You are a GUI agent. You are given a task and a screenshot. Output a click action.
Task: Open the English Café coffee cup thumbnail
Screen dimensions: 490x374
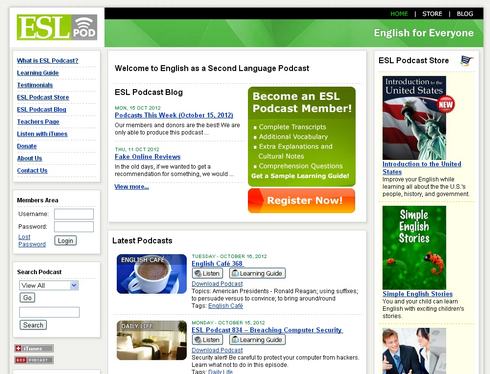pos(152,274)
